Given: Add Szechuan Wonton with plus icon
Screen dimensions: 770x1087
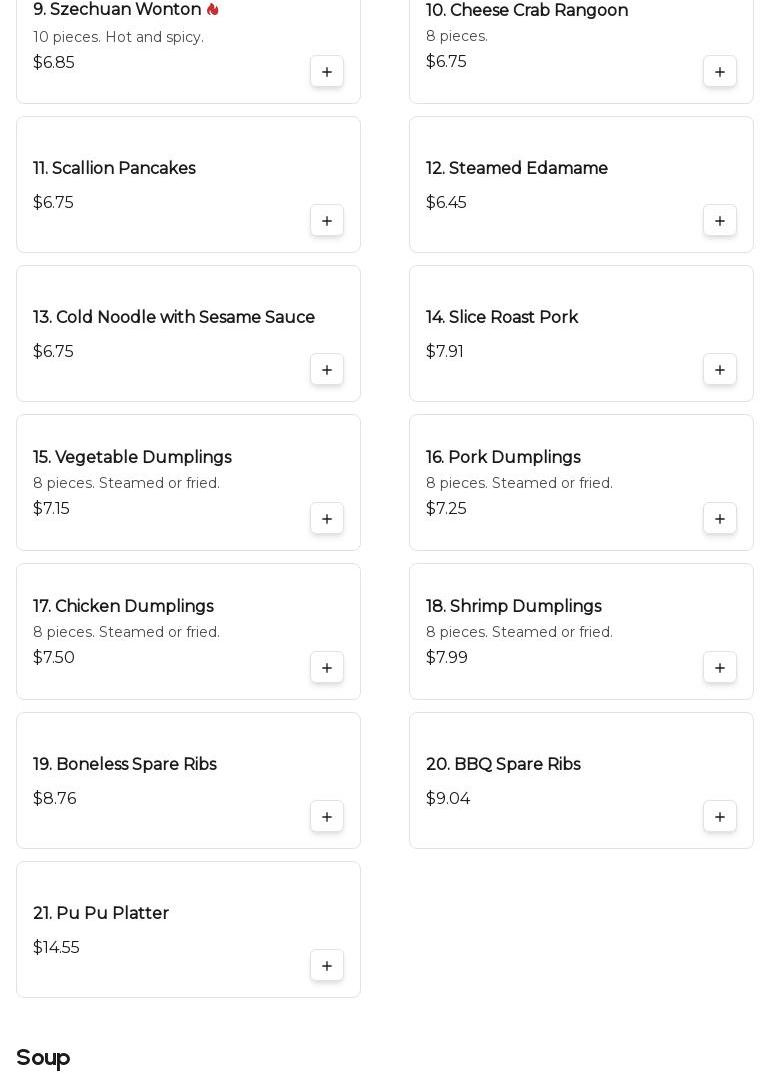Looking at the screenshot, I should [x=326, y=71].
